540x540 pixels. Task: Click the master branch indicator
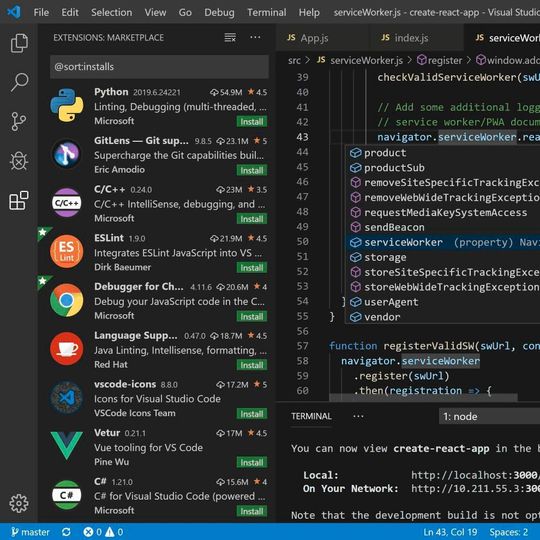click(30, 532)
